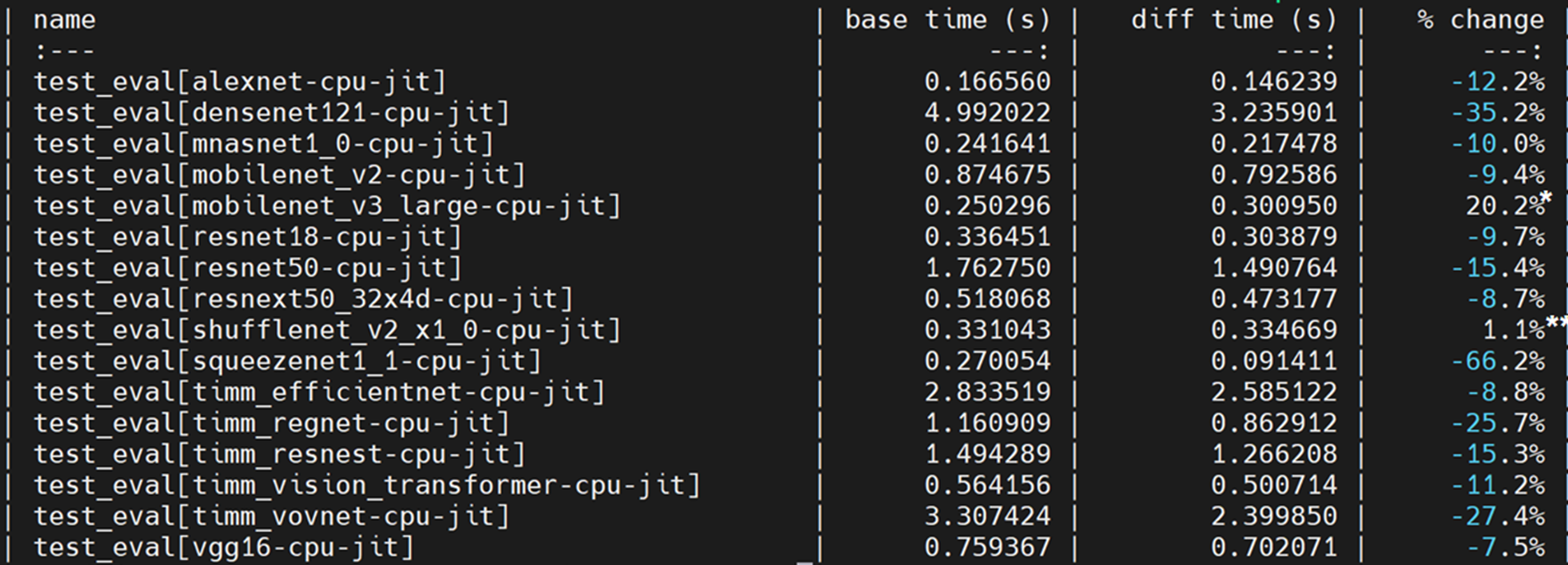Click diff time value 0.146239
The height and width of the screenshot is (565, 1568).
[1274, 82]
